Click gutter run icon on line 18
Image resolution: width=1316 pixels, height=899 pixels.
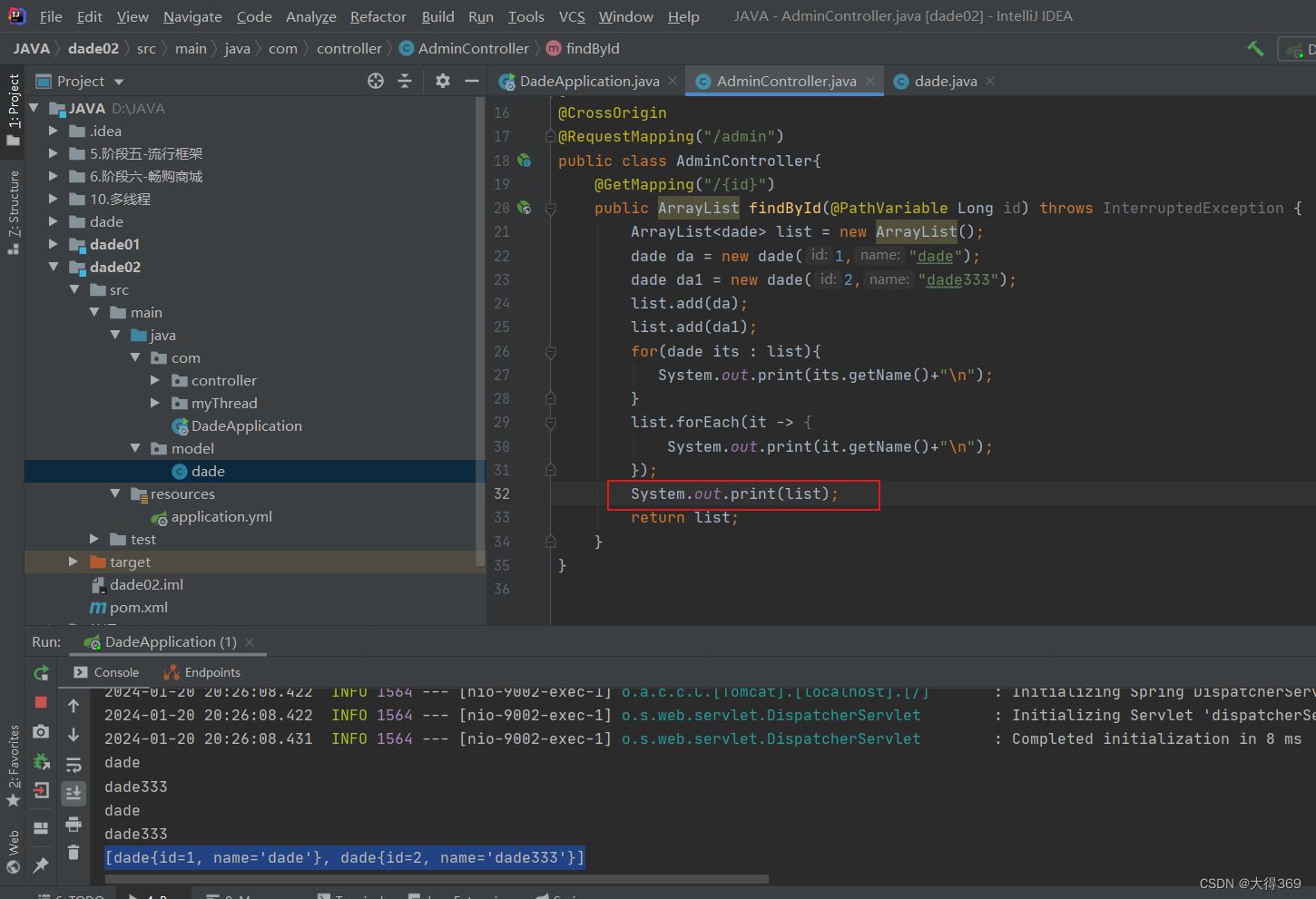(524, 161)
